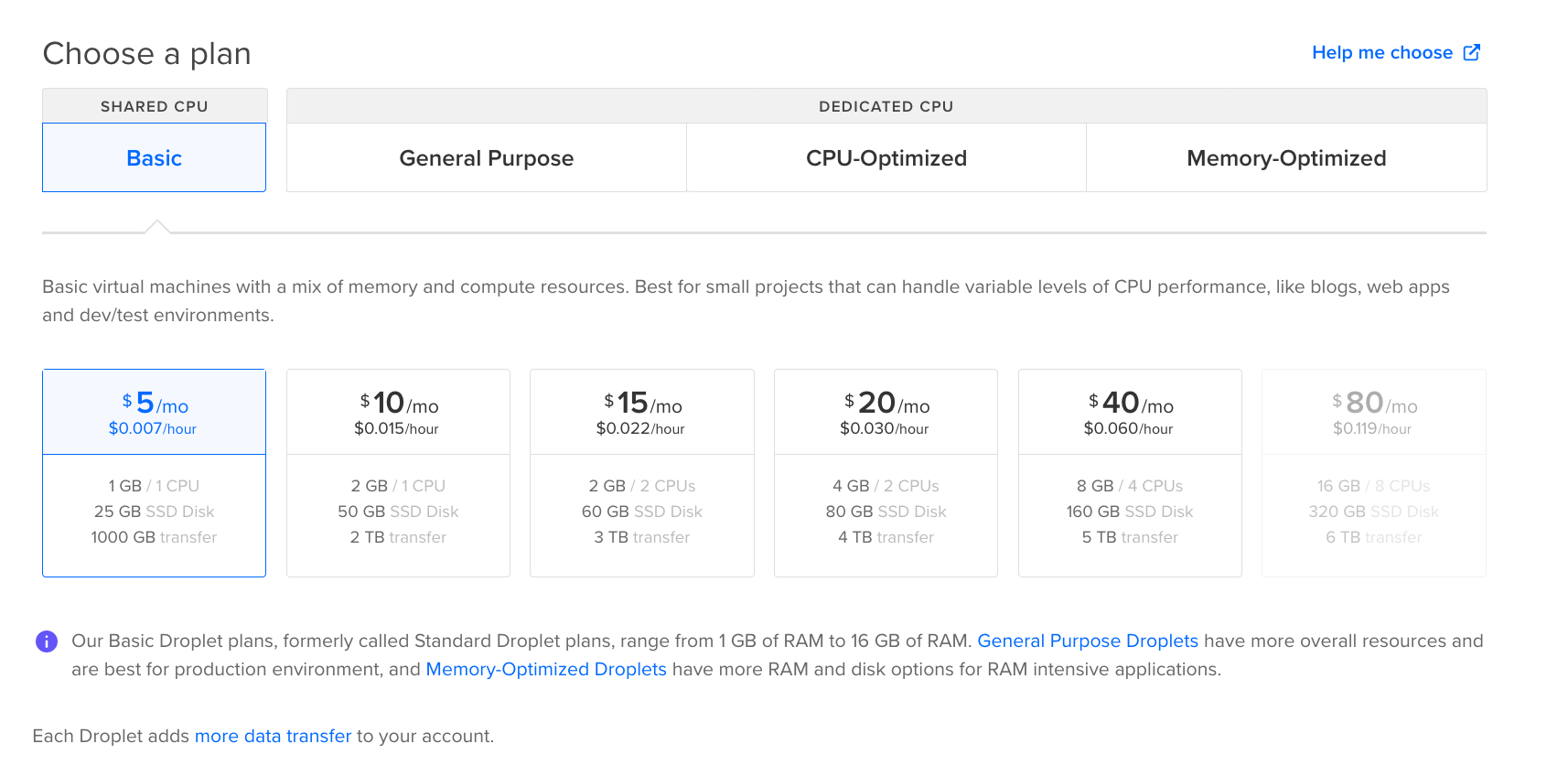Click the DEDICATED CPU section header
1568x776 pixels.
885,105
